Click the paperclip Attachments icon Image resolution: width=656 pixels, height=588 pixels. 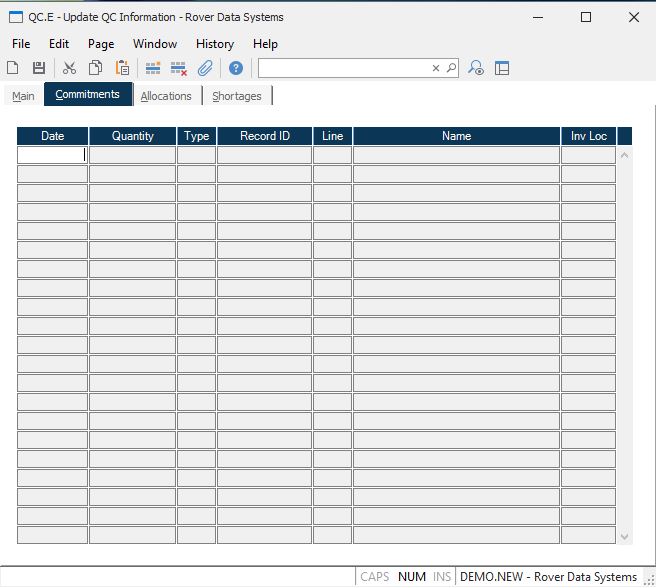point(205,68)
